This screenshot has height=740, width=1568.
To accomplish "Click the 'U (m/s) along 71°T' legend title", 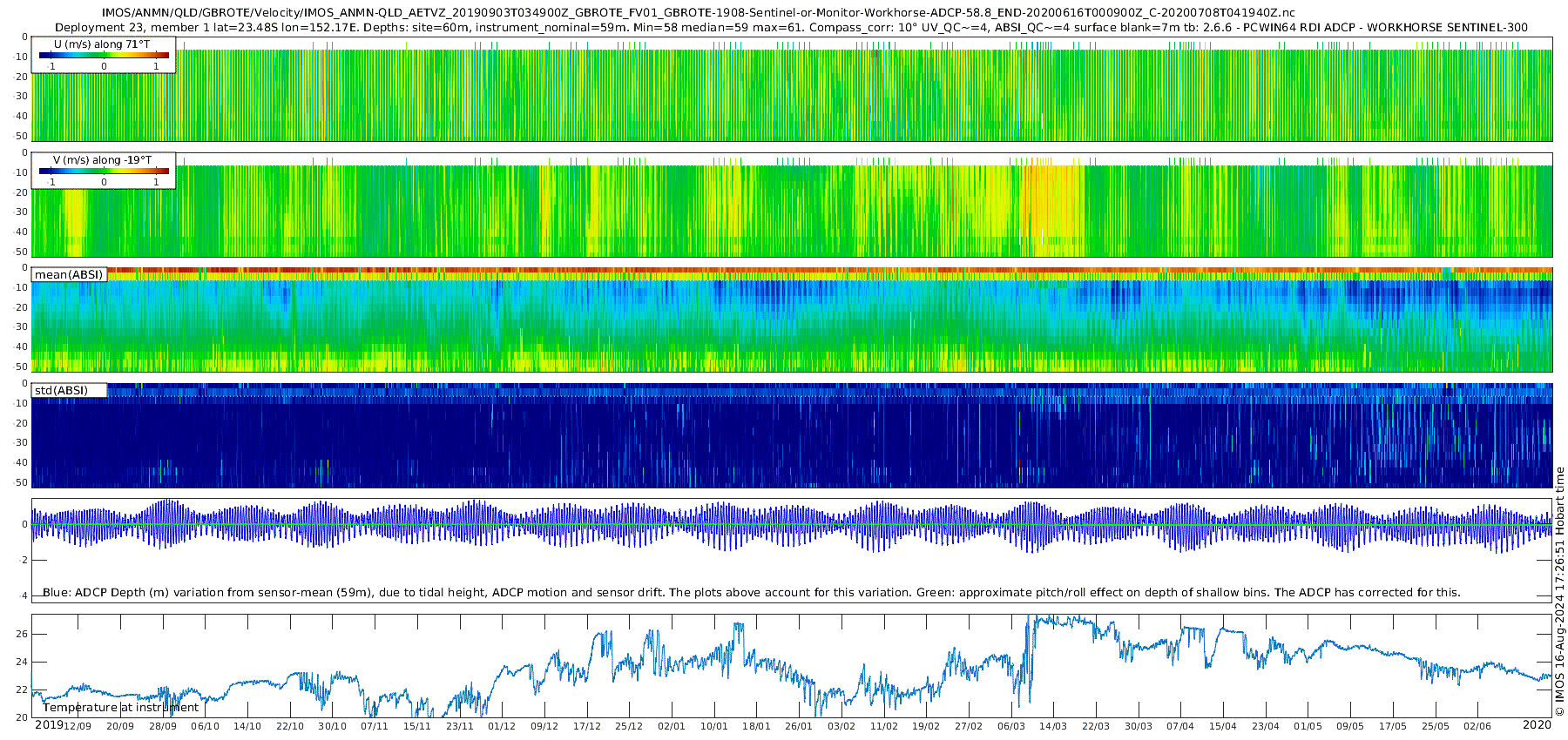I will [102, 44].
